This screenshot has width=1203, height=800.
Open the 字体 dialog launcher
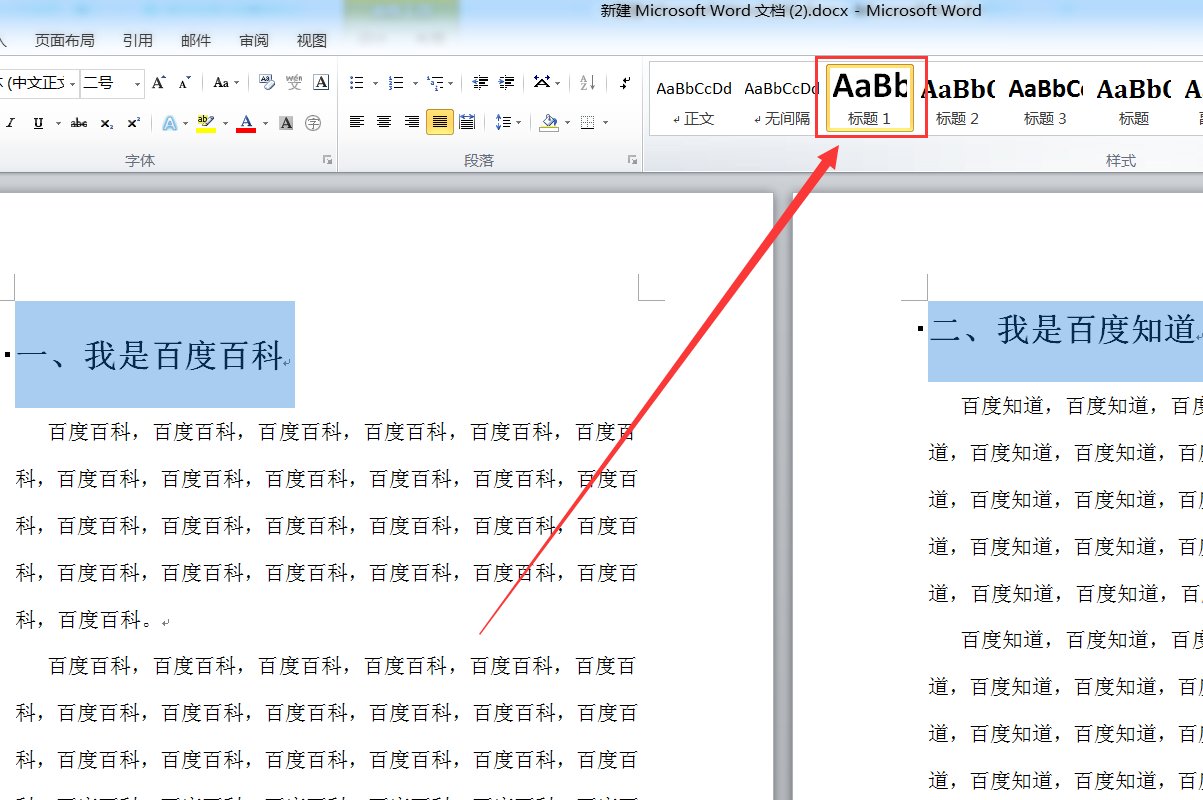[x=326, y=160]
